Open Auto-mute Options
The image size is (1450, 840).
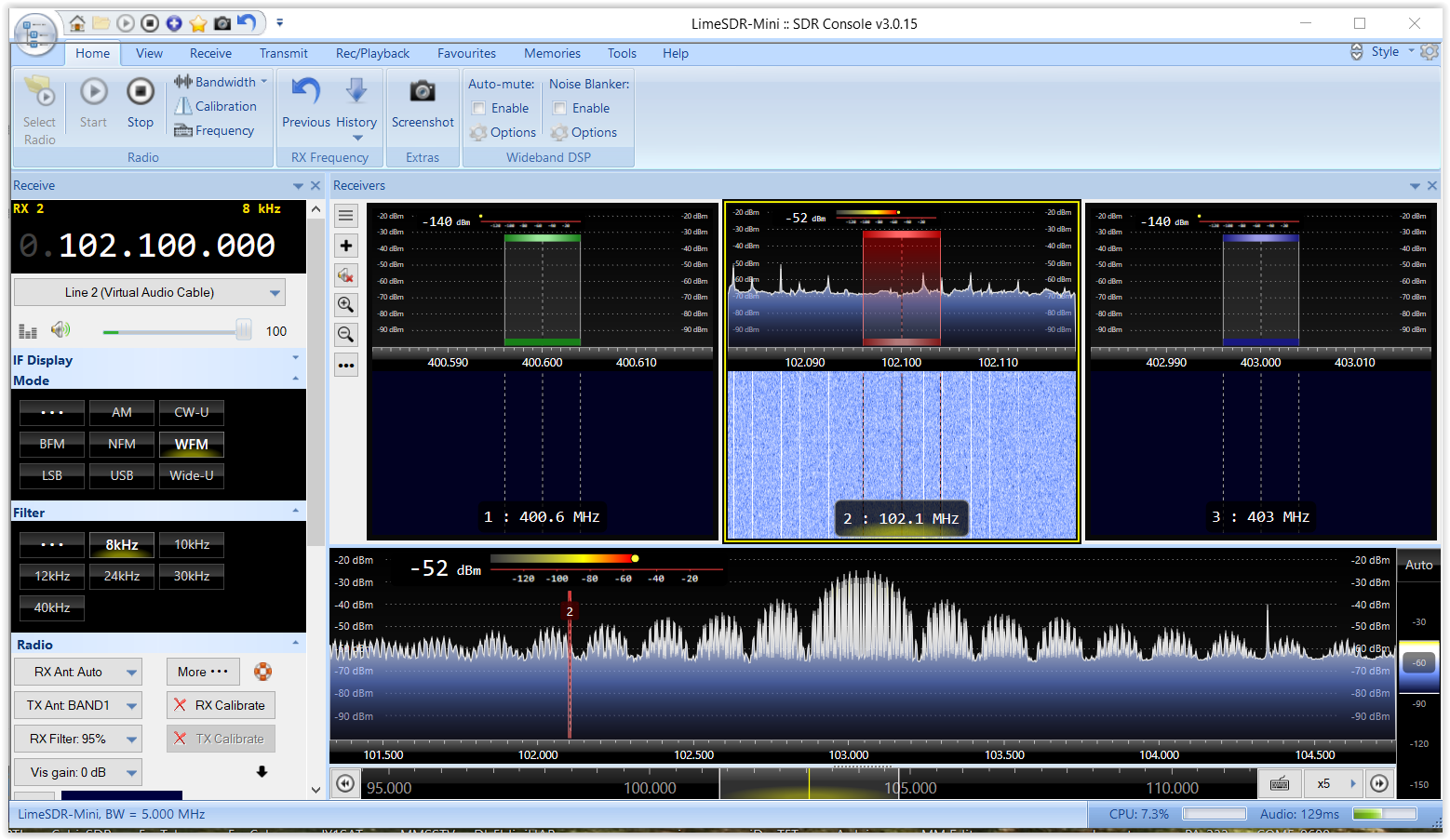pyautogui.click(x=503, y=132)
